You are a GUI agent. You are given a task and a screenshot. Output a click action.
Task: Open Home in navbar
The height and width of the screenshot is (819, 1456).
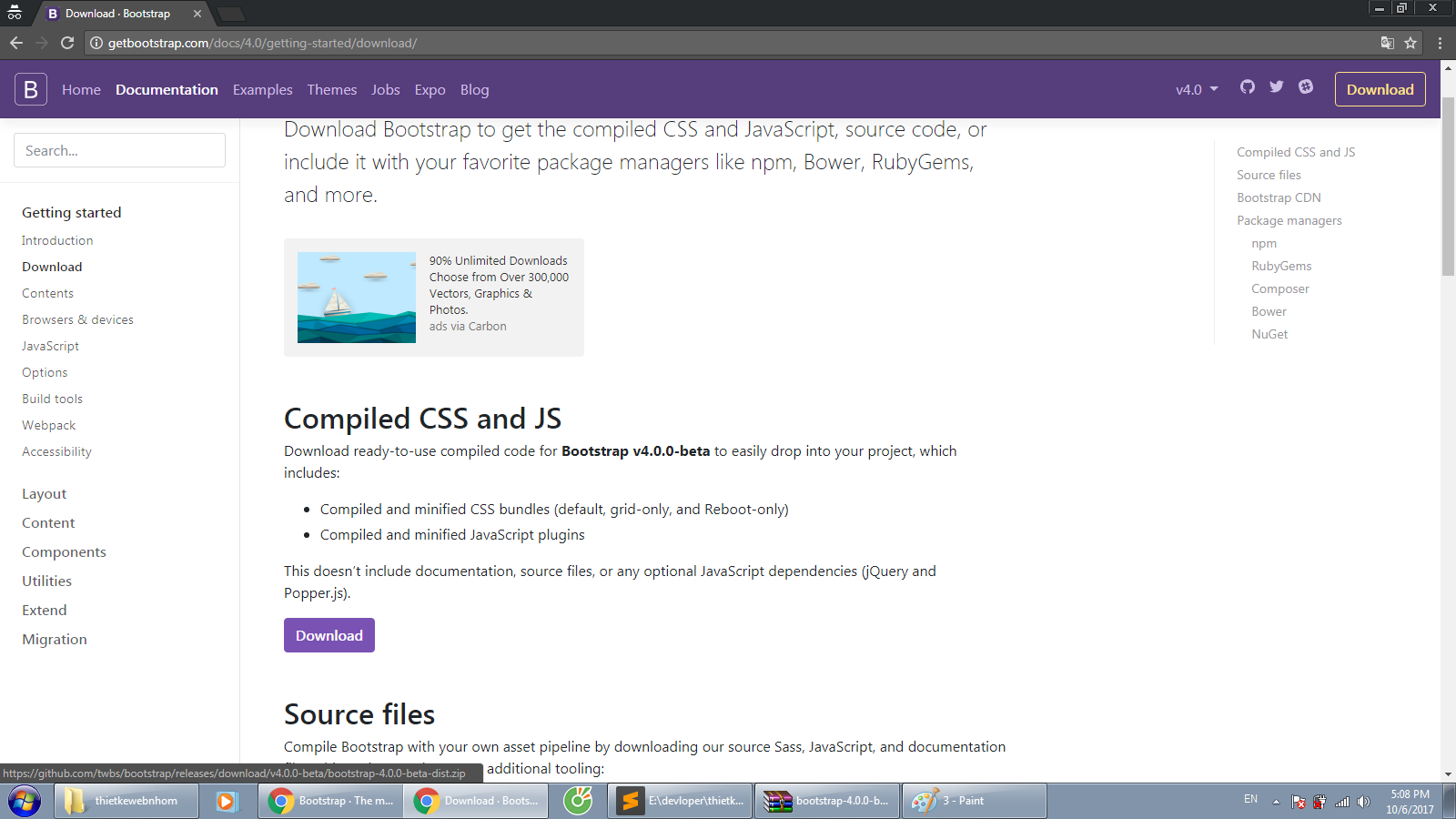81,89
